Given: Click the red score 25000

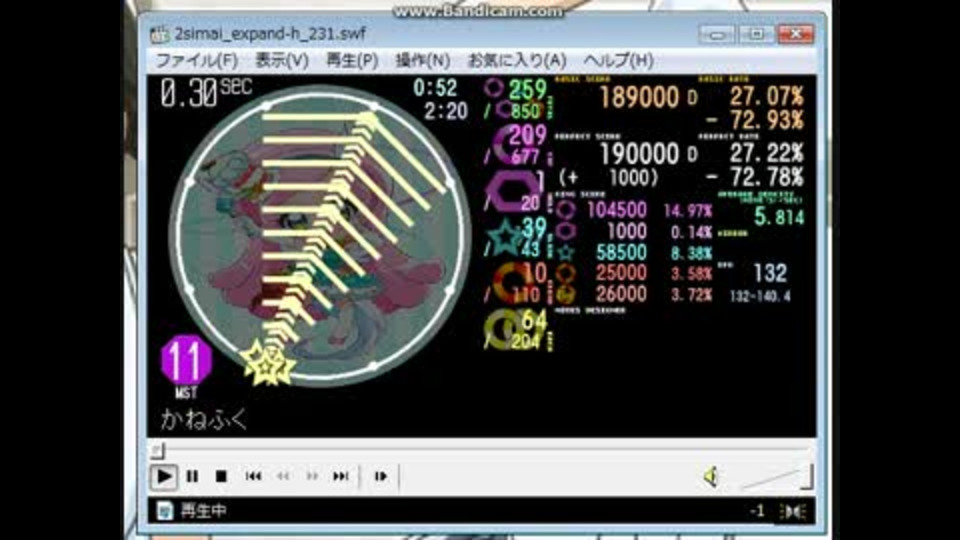Looking at the screenshot, I should (621, 273).
